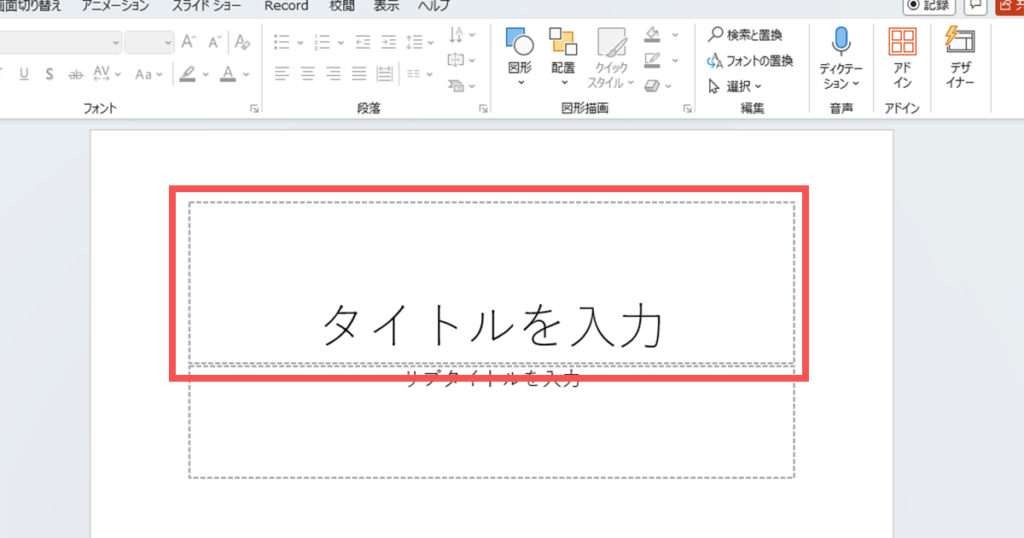Viewport: 1024px width, 538px height.
Task: Align text to the right
Action: pyautogui.click(x=333, y=74)
